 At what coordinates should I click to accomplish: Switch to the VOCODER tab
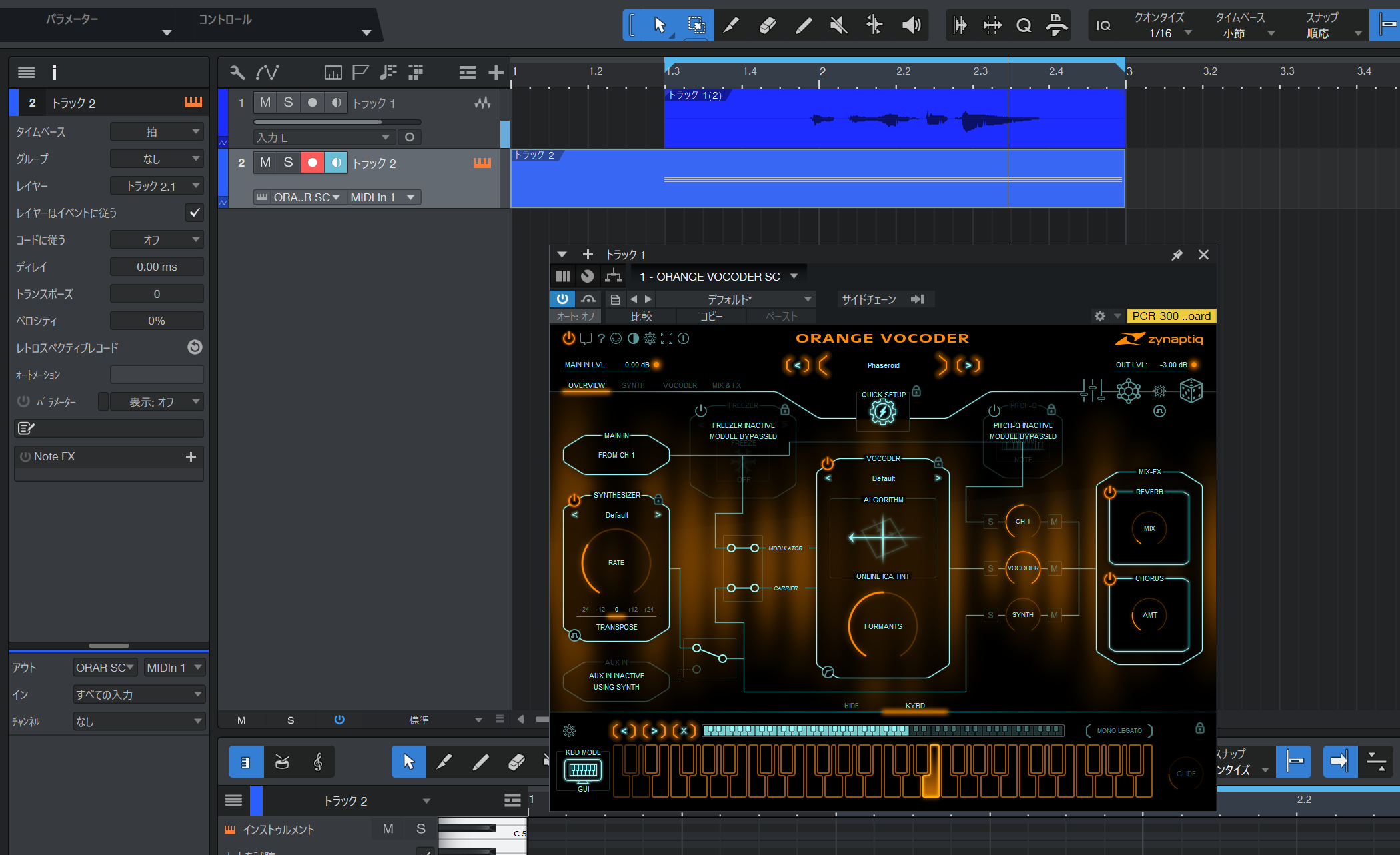tap(680, 385)
